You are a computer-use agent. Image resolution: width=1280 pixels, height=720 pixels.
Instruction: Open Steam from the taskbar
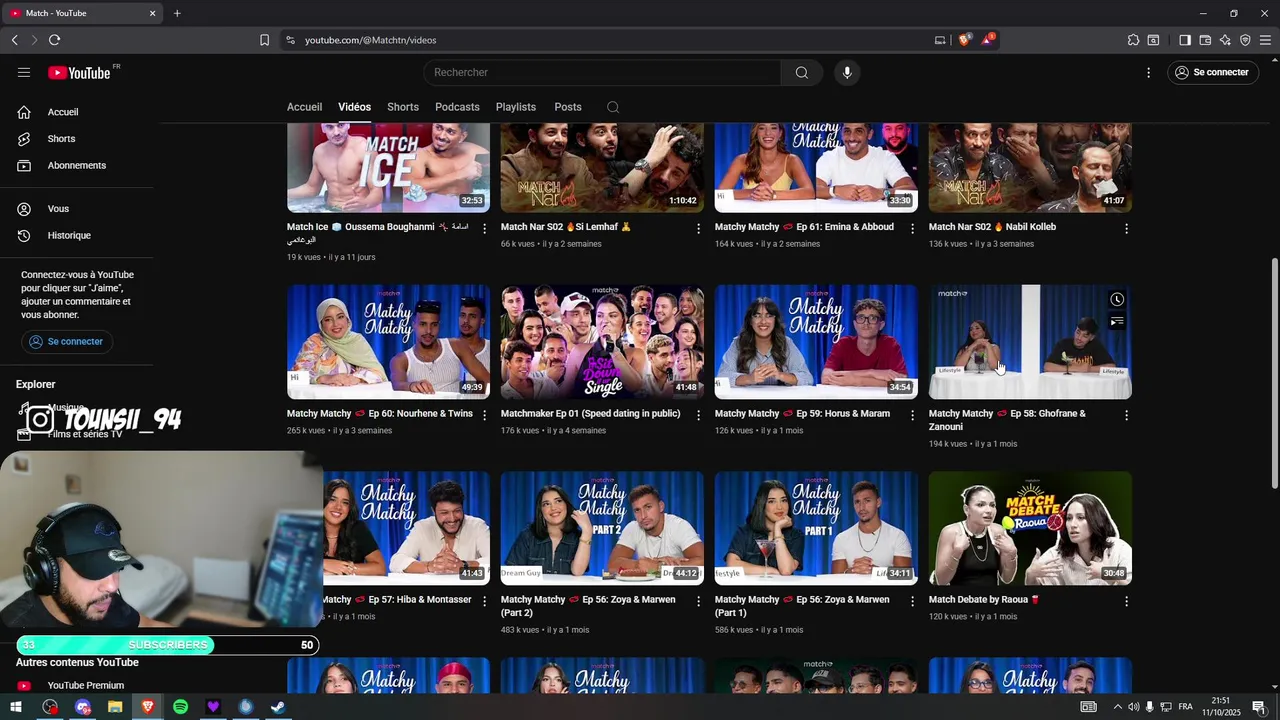pyautogui.click(x=278, y=707)
